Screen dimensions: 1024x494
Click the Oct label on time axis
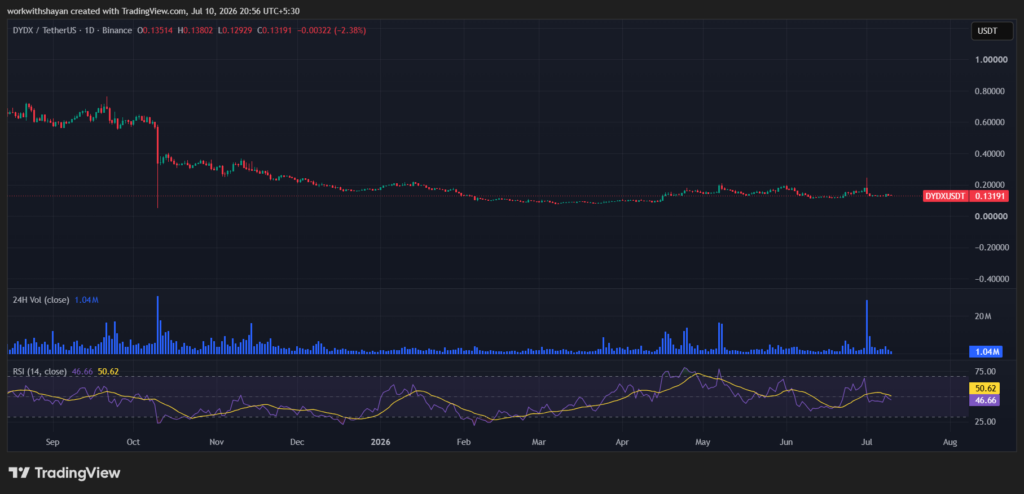133,442
